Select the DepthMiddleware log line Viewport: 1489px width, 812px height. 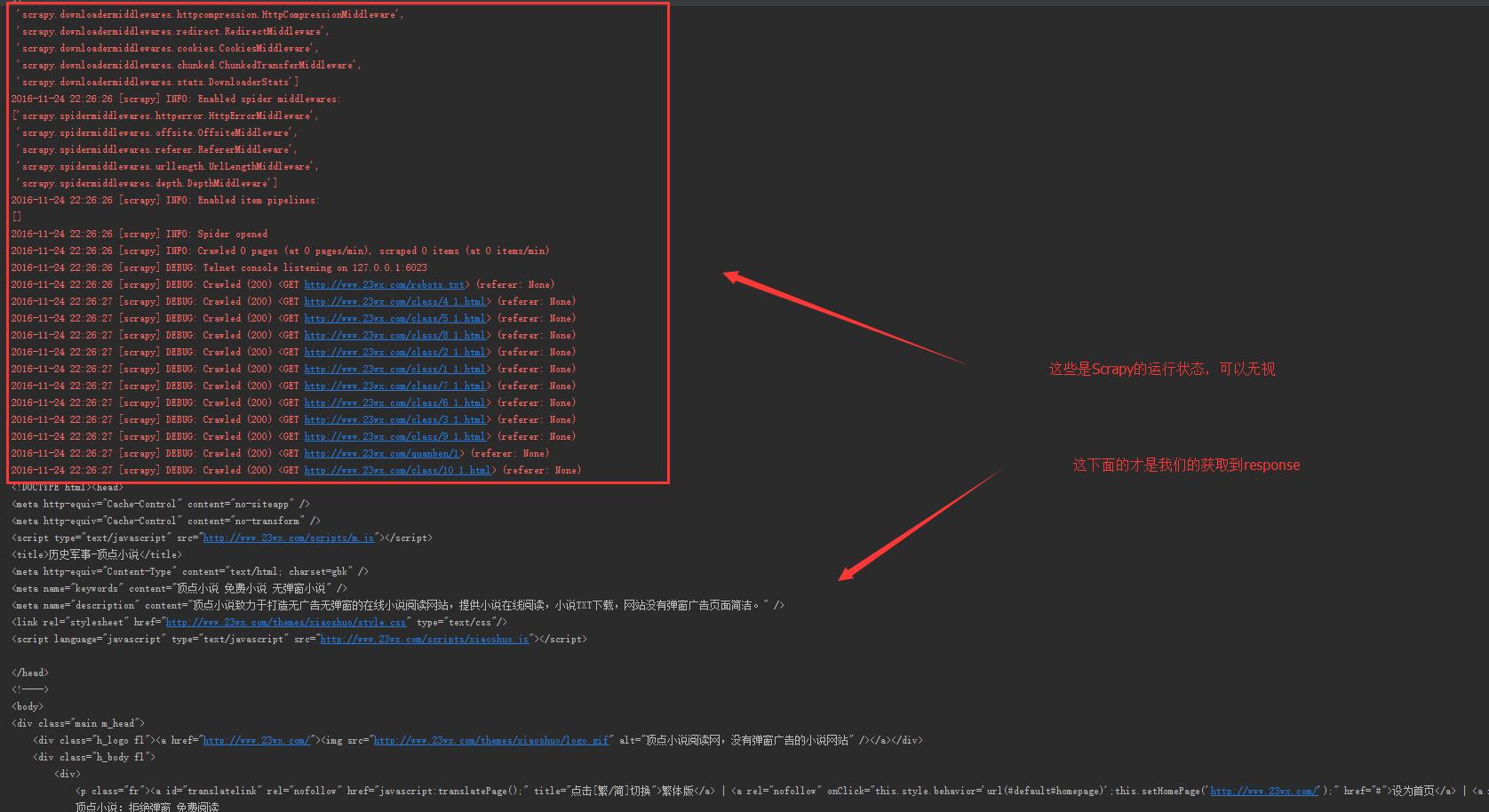(x=147, y=183)
